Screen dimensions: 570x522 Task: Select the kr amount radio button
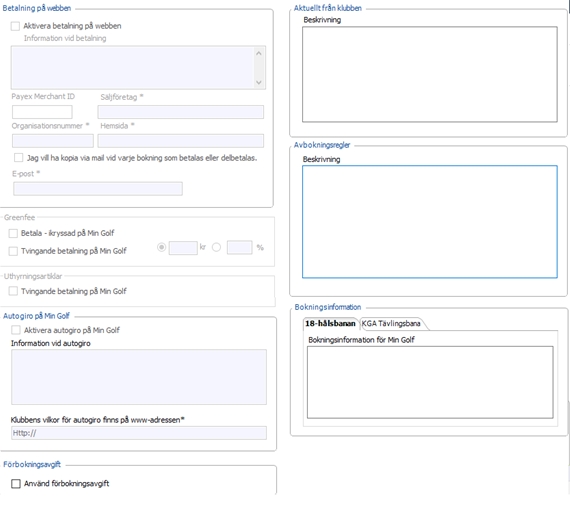click(x=161, y=248)
